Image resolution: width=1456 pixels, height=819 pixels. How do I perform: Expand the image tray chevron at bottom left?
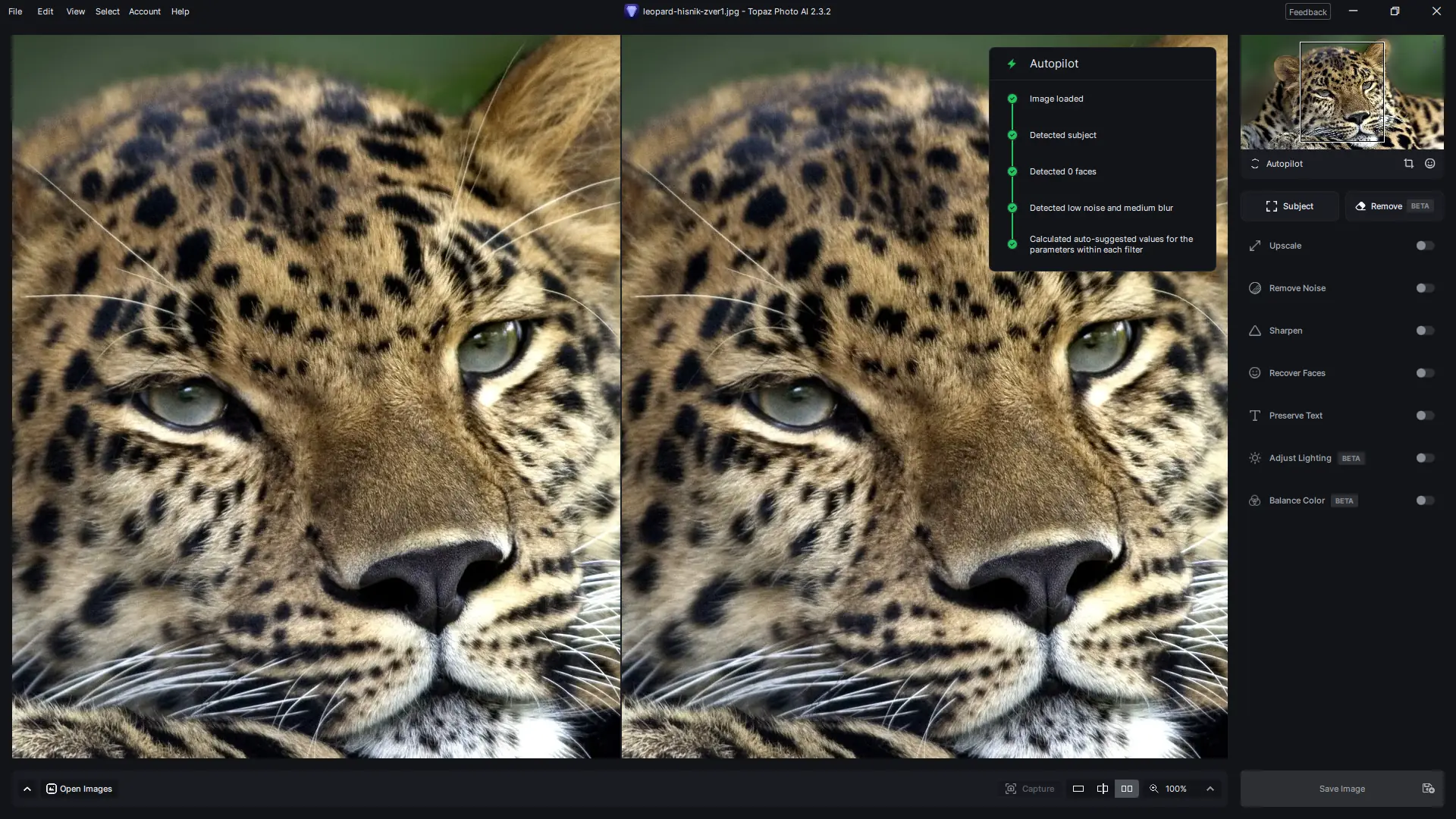[x=27, y=789]
